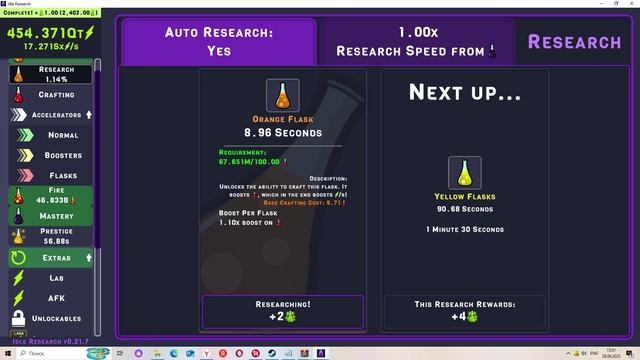This screenshot has height=360, width=640.
Task: Click the Lab lightning bolt icon
Action: coord(18,278)
